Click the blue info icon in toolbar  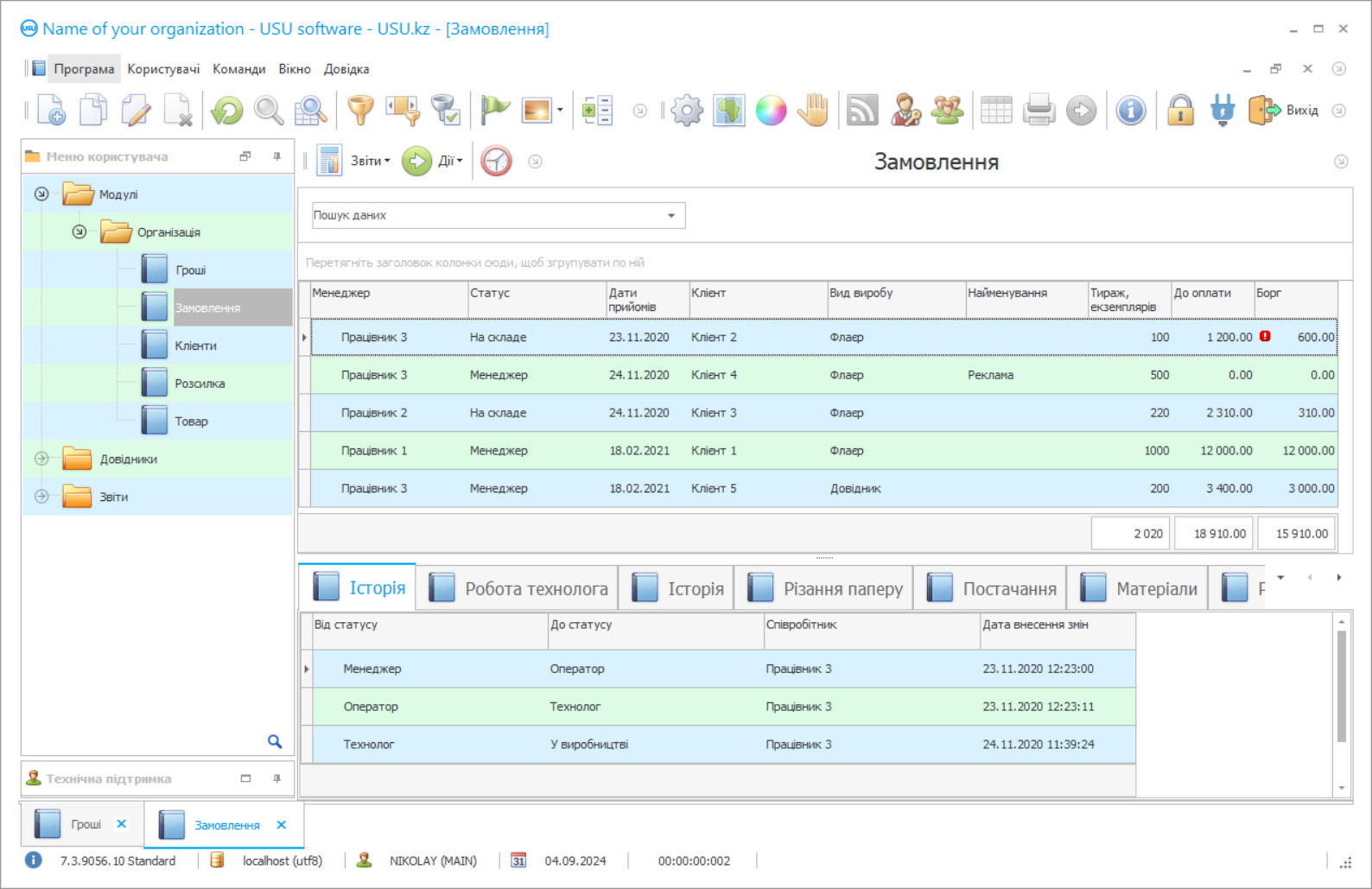click(1130, 111)
